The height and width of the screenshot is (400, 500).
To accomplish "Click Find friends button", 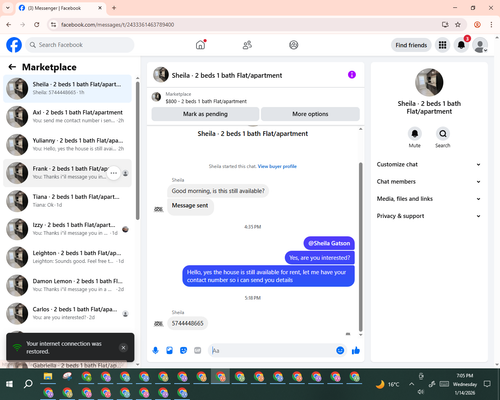I will tap(411, 45).
